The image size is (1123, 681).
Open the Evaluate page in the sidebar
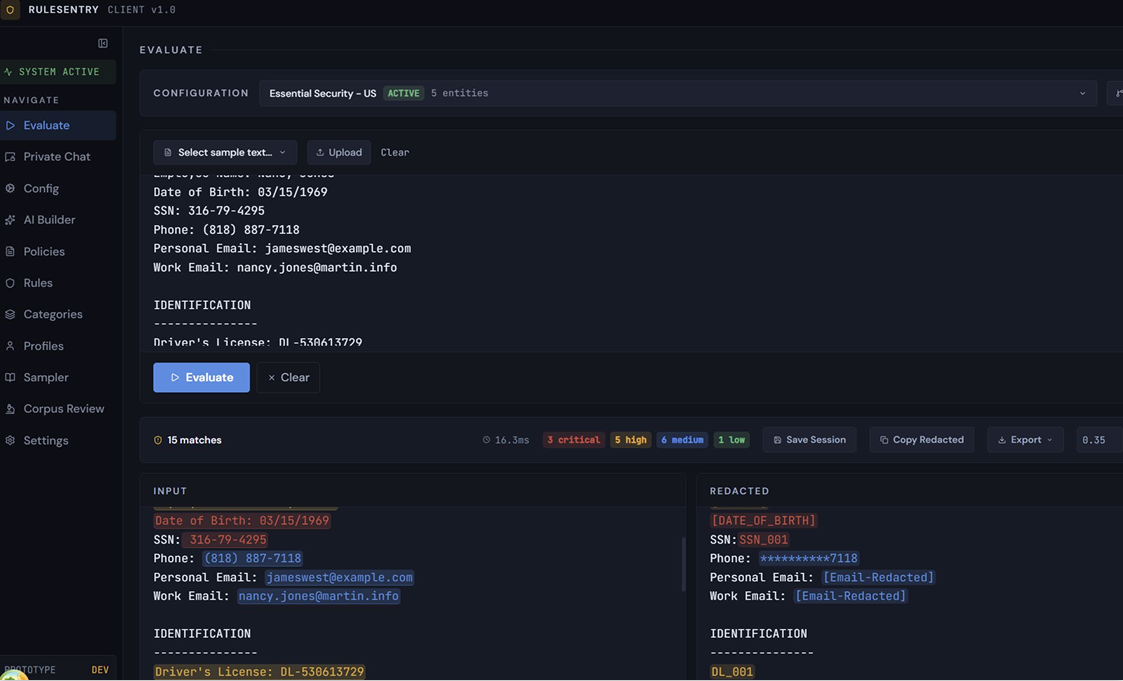(58, 125)
